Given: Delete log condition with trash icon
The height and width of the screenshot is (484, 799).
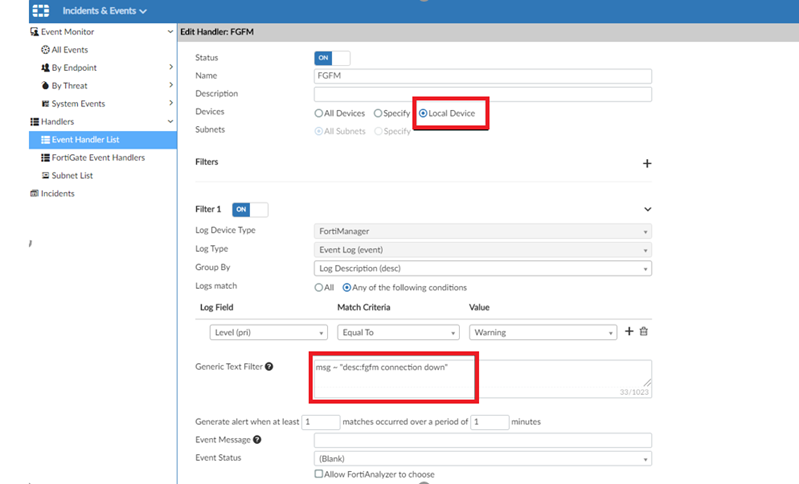Looking at the screenshot, I should [644, 332].
